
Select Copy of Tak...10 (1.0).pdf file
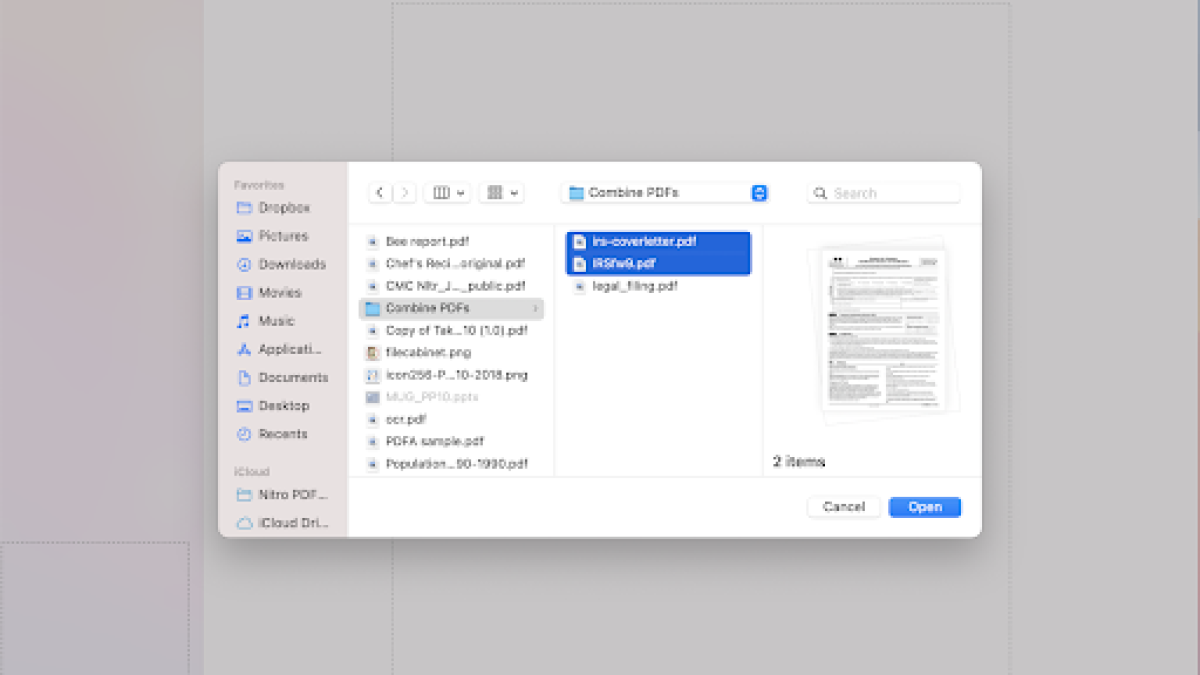pyautogui.click(x=451, y=330)
